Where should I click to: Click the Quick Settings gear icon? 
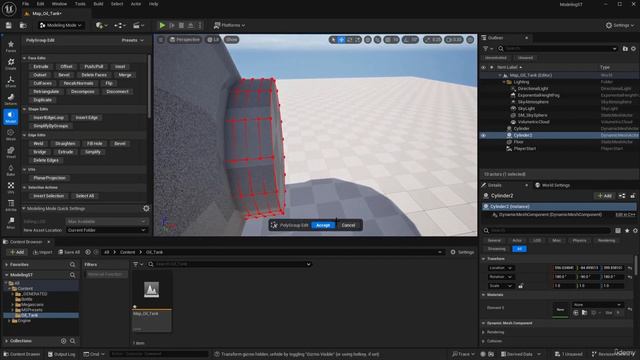coord(146,209)
